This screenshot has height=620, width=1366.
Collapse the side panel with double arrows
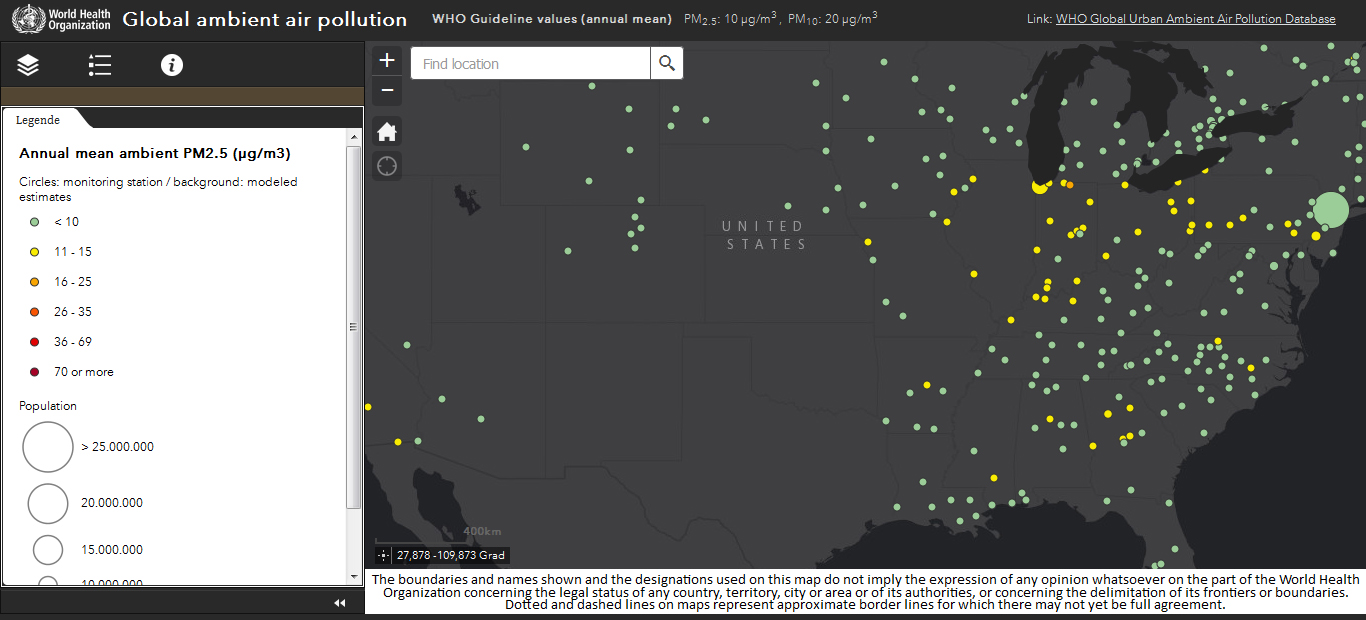pyautogui.click(x=339, y=603)
